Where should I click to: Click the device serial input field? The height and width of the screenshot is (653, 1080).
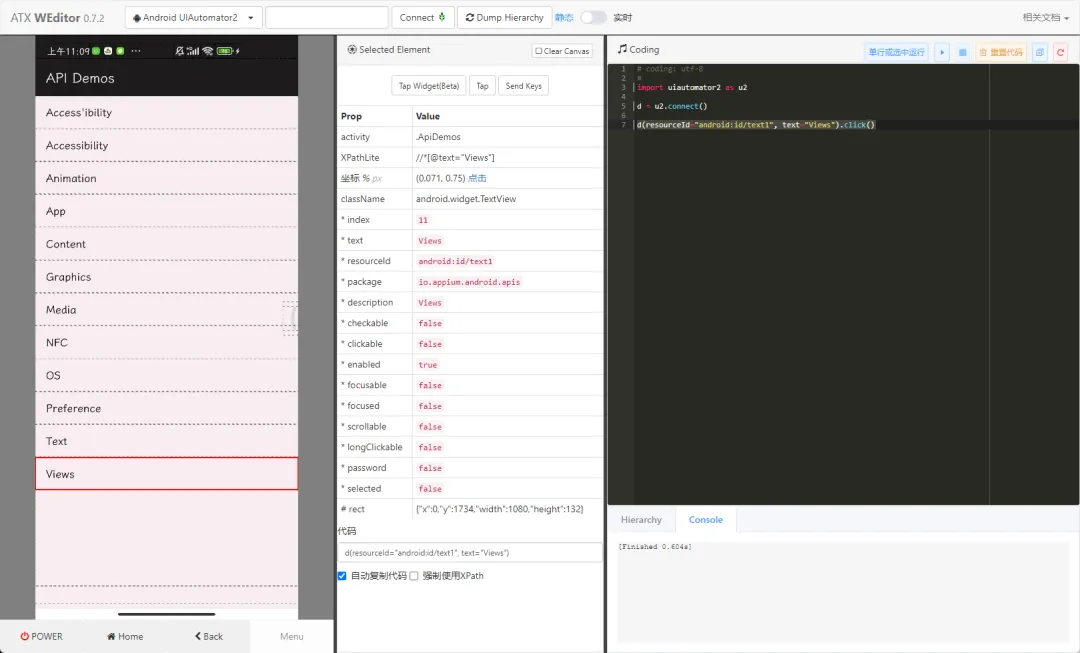(x=326, y=18)
